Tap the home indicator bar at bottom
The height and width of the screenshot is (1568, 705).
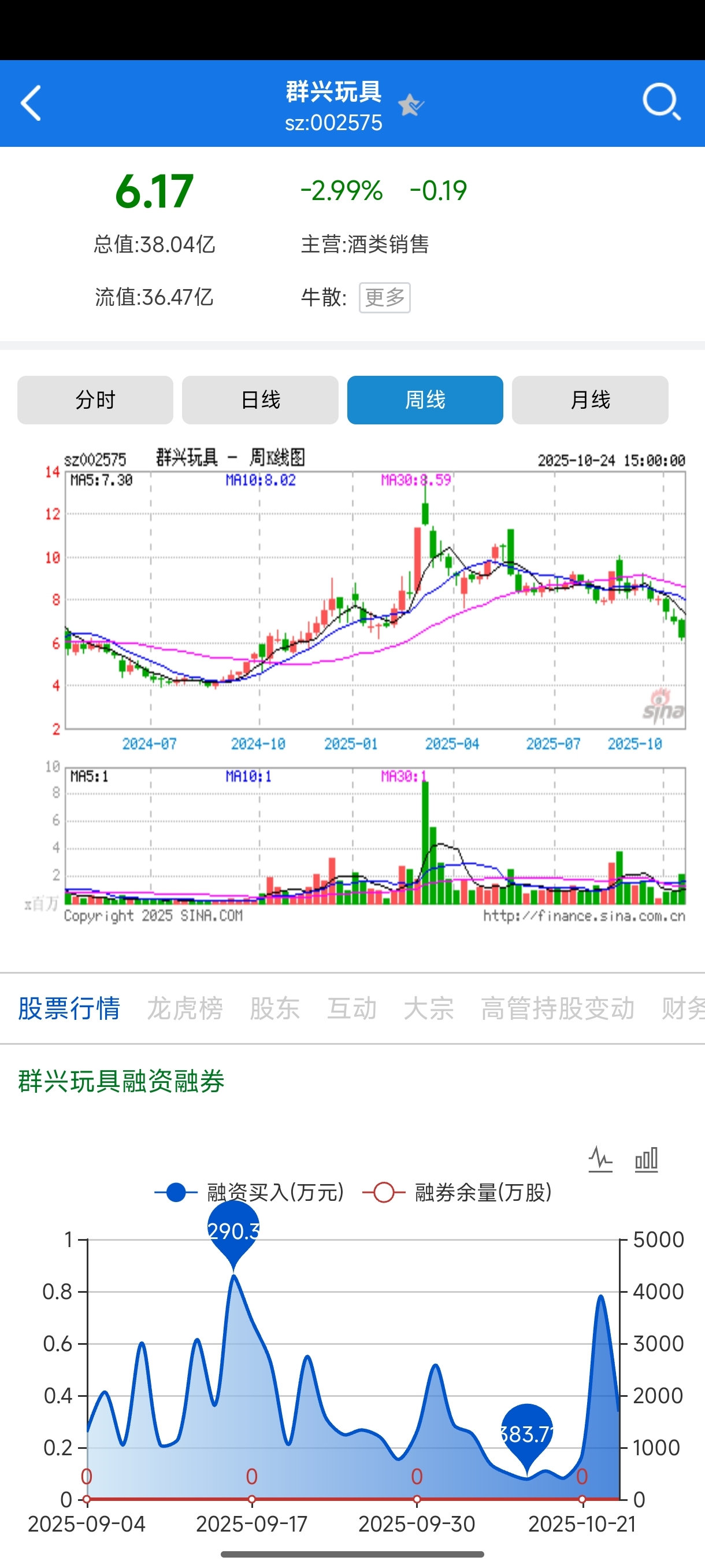pos(352,1554)
